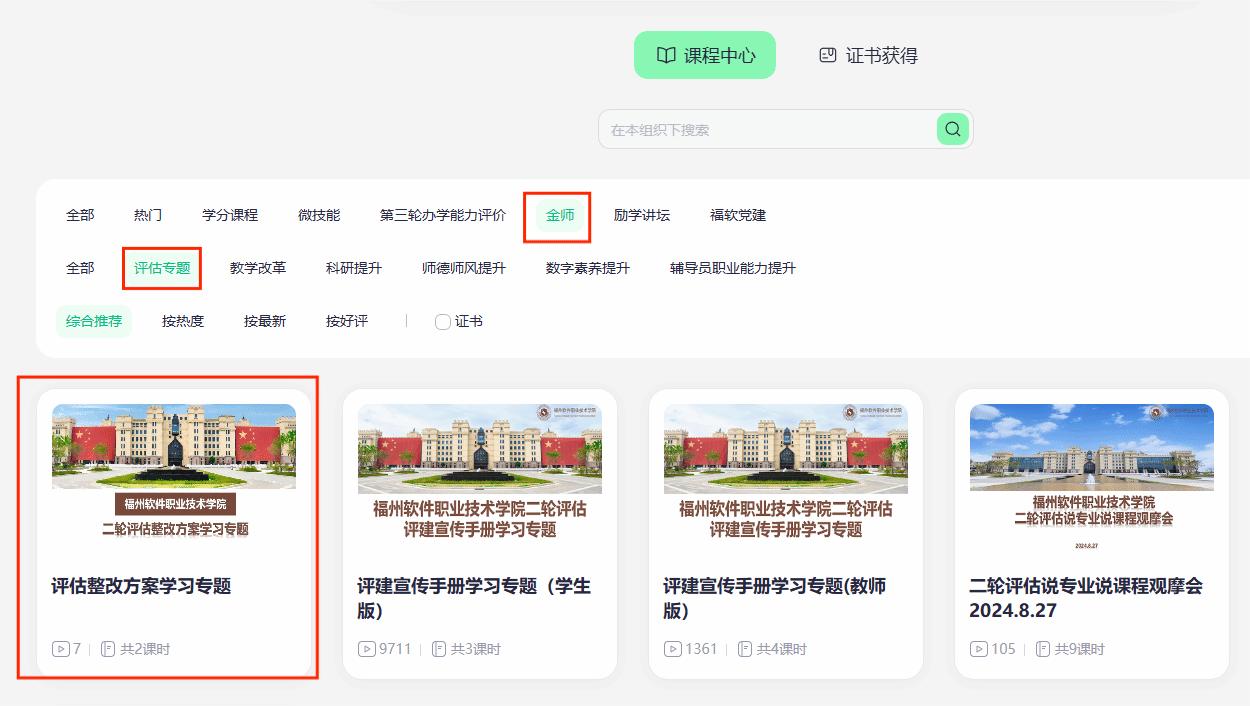Click play-count icon beside 9711

click(x=366, y=649)
